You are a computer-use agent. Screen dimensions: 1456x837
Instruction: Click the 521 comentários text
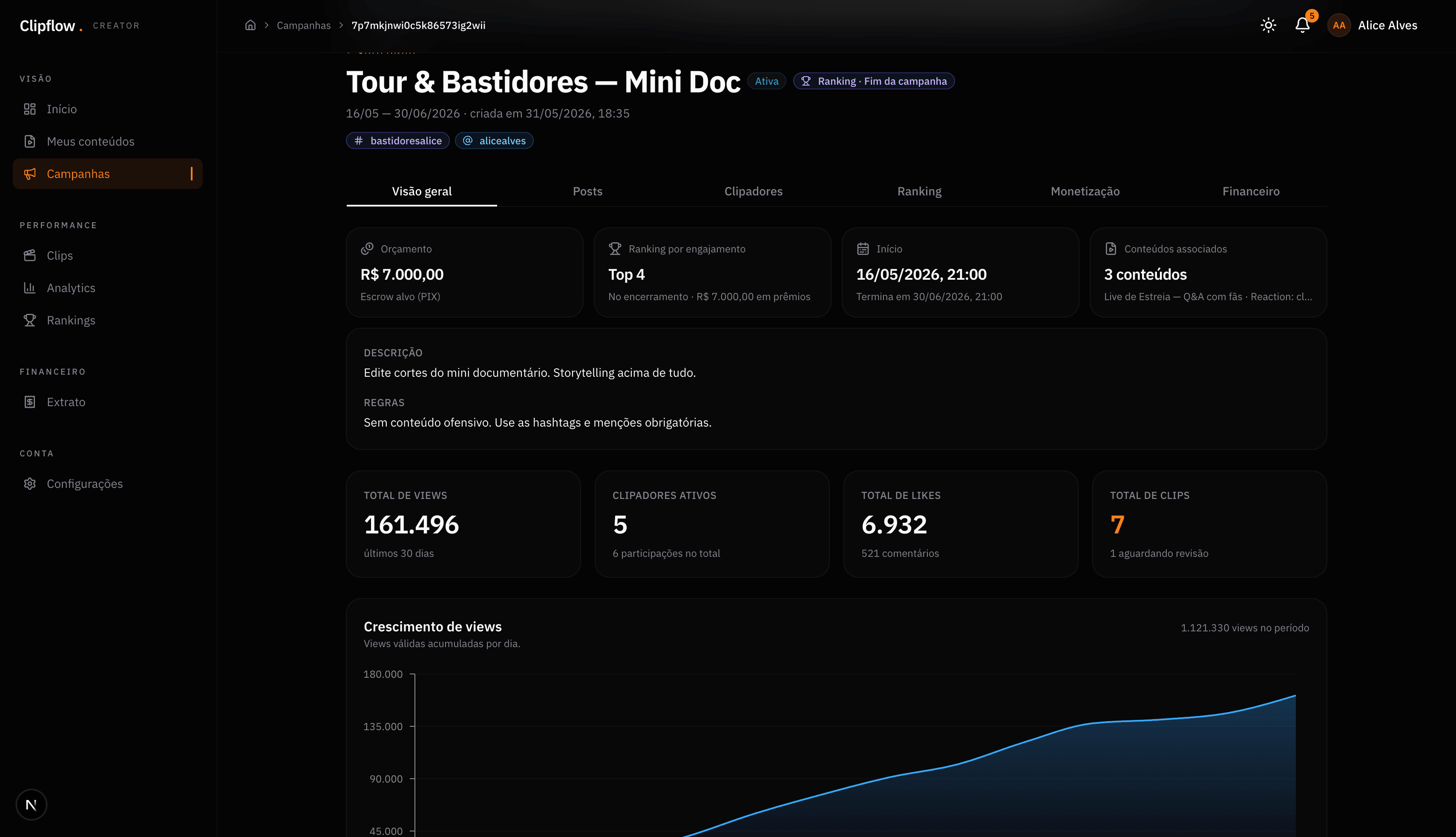pyautogui.click(x=900, y=553)
